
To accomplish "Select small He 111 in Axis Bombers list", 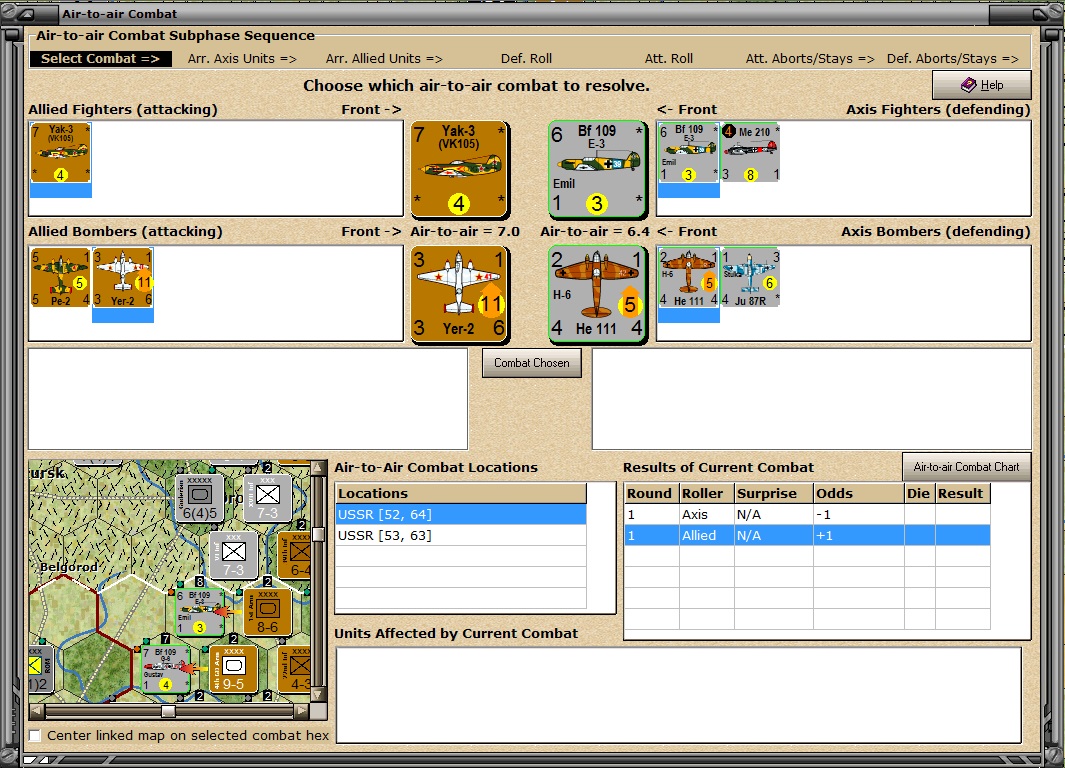I will point(689,278).
